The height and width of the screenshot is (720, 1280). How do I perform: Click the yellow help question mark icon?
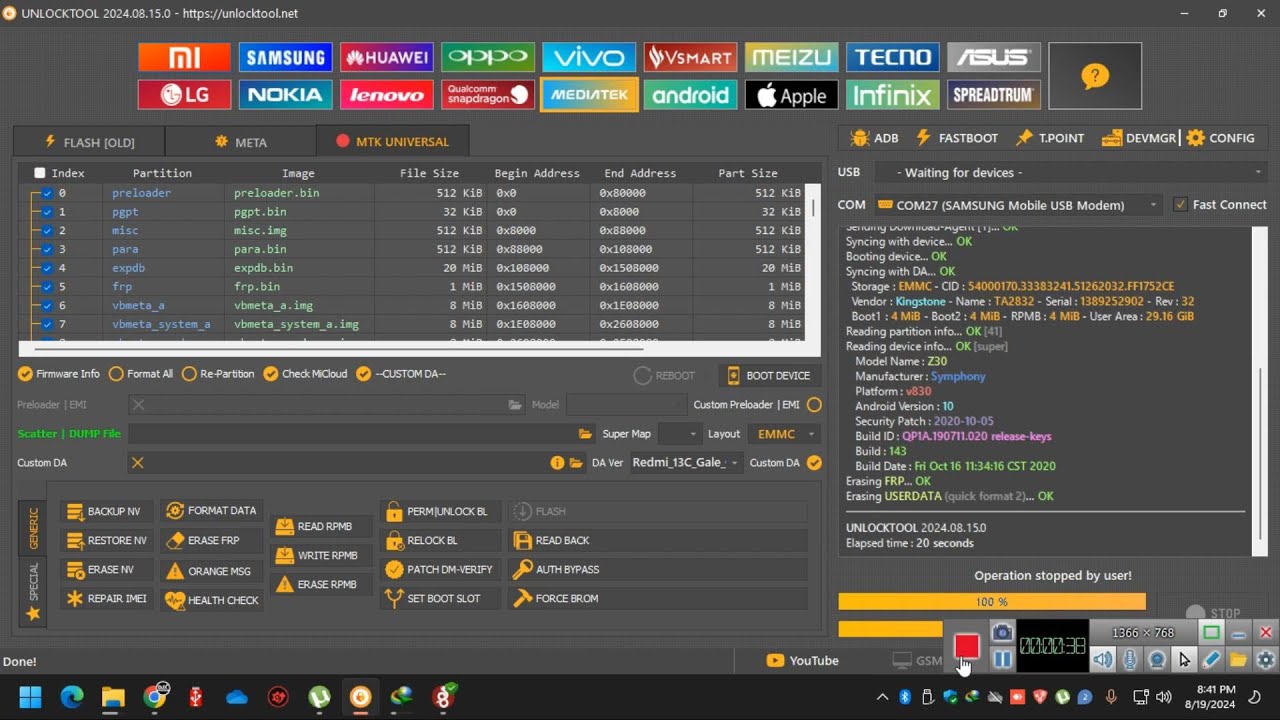pyautogui.click(x=1095, y=76)
